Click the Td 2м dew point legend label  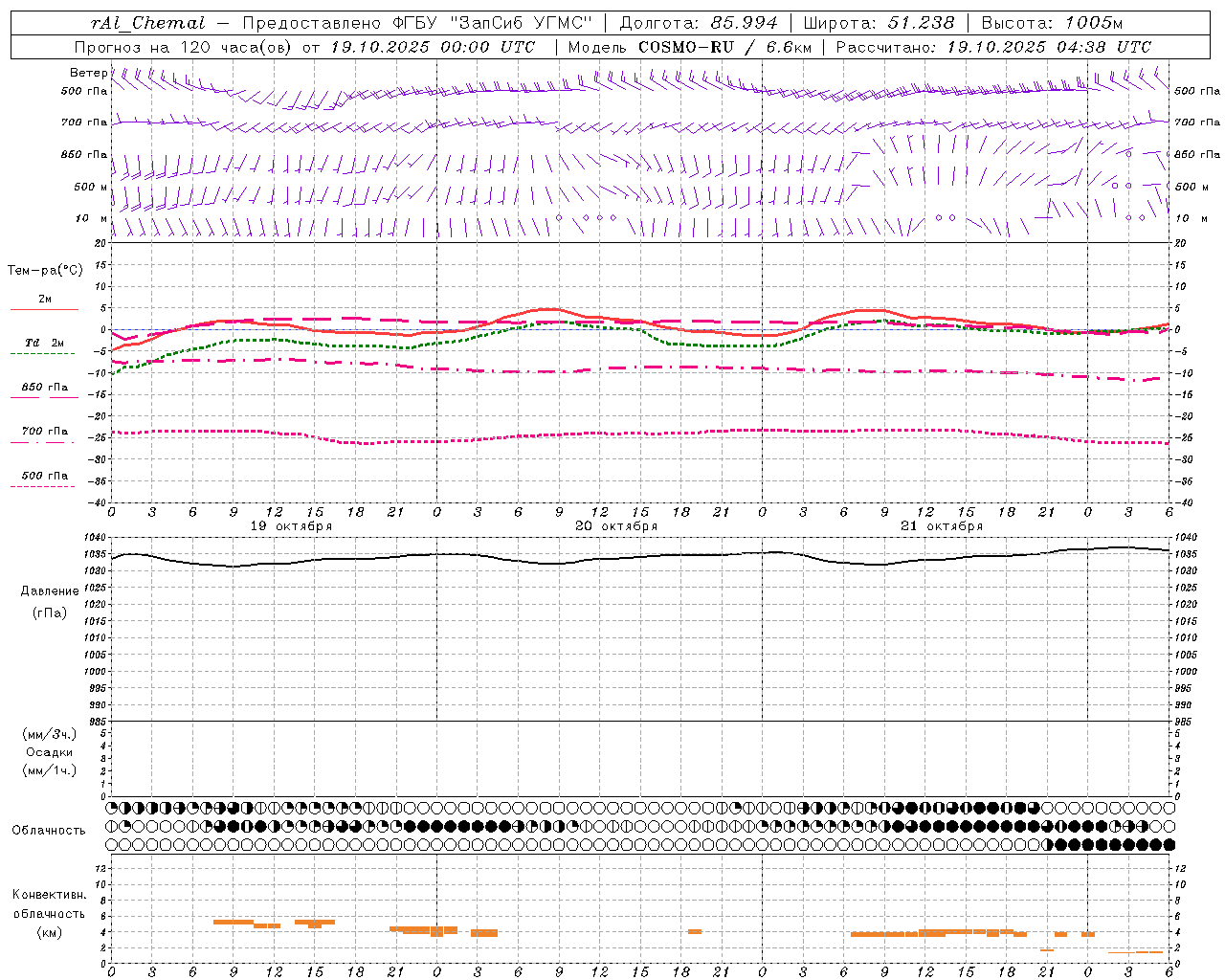(44, 343)
